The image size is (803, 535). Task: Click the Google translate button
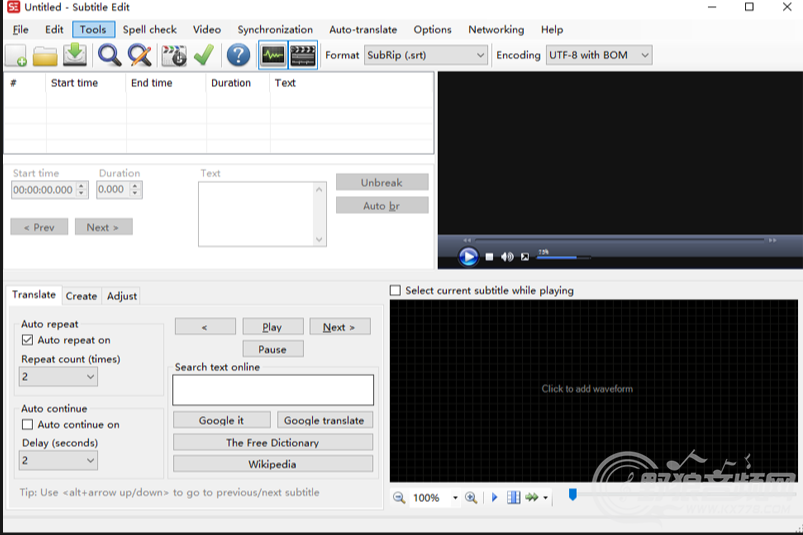324,420
